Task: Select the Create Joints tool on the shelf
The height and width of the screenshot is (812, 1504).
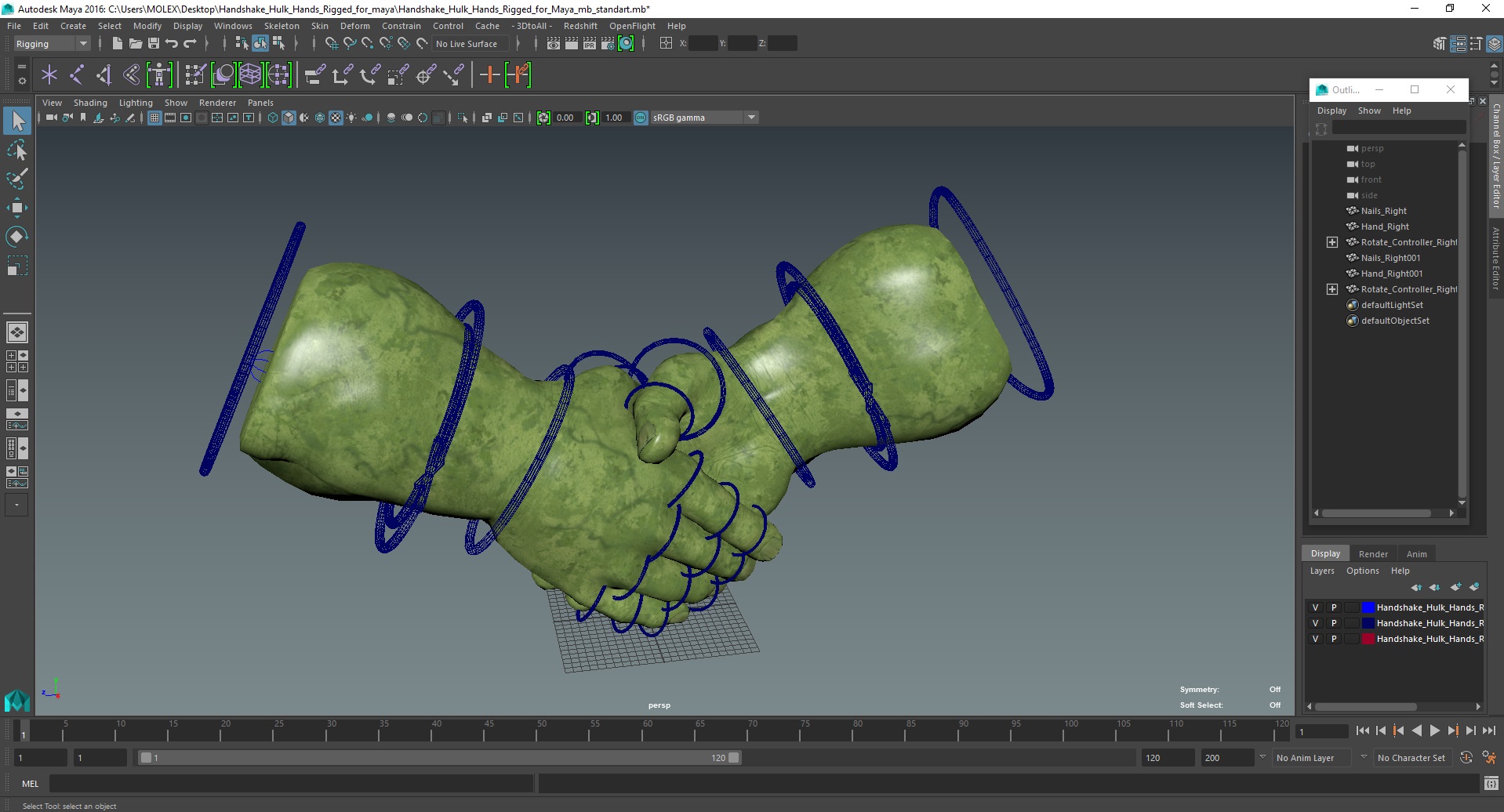Action: (77, 75)
